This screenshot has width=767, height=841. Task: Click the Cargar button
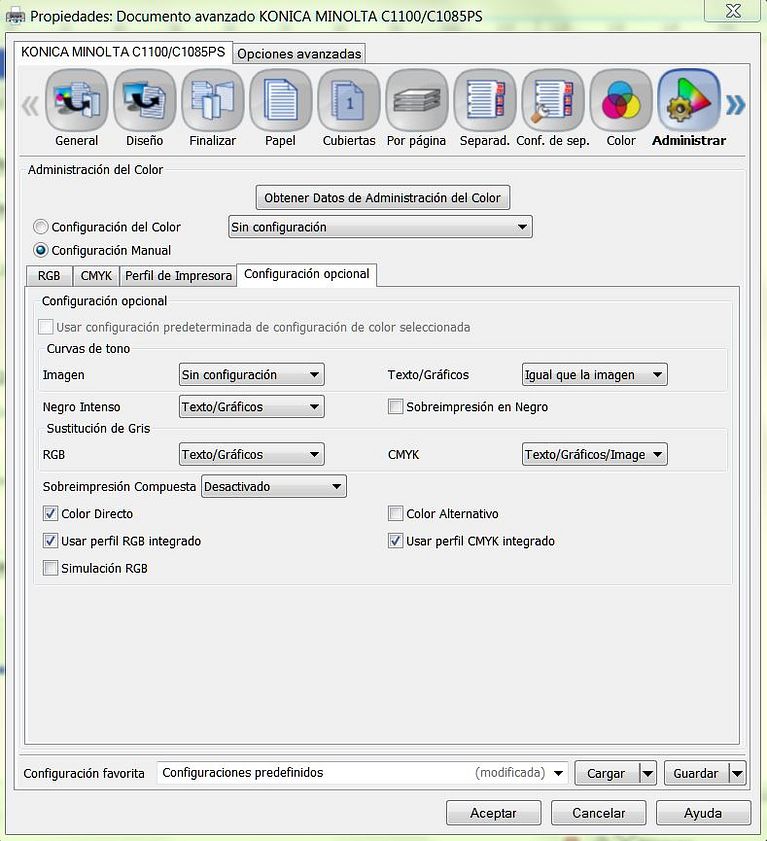click(607, 773)
